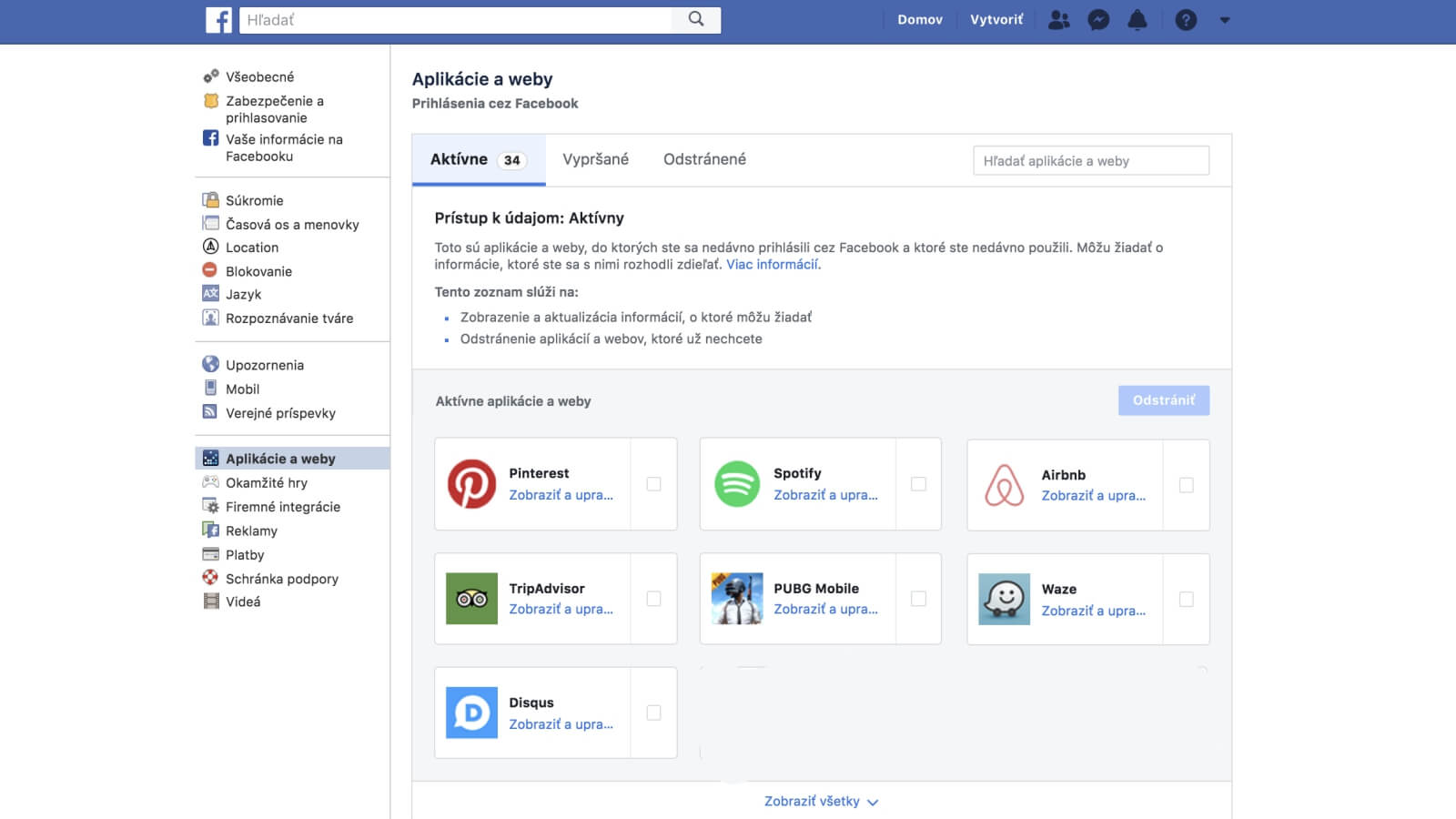Open Messenger icon in top bar

coord(1098,20)
